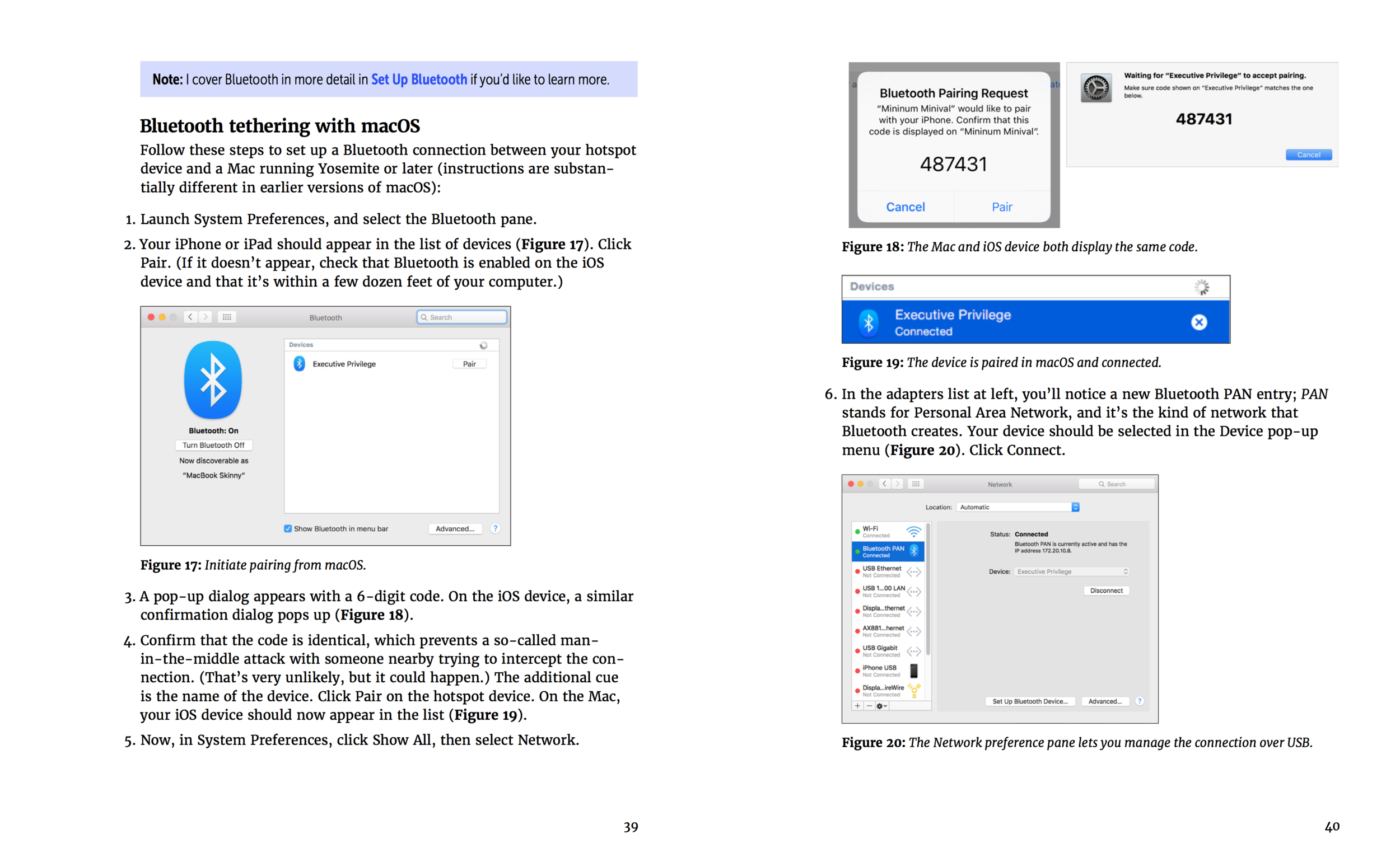
Task: Click the minus icon below network services list
Action: [869, 706]
